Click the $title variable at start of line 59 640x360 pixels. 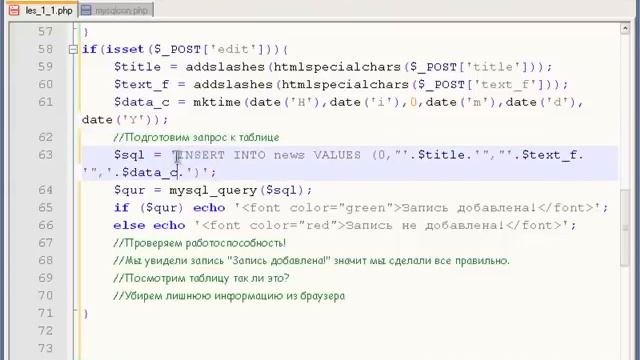tap(137, 67)
